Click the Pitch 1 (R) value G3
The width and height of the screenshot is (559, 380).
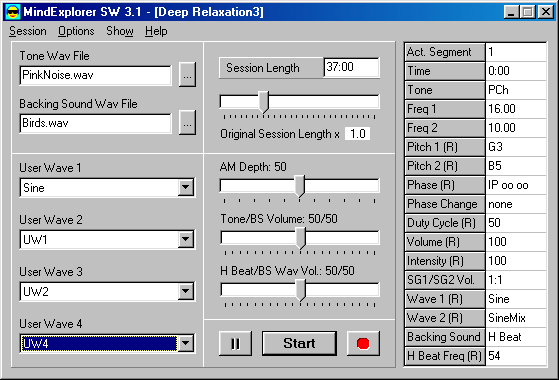point(516,147)
